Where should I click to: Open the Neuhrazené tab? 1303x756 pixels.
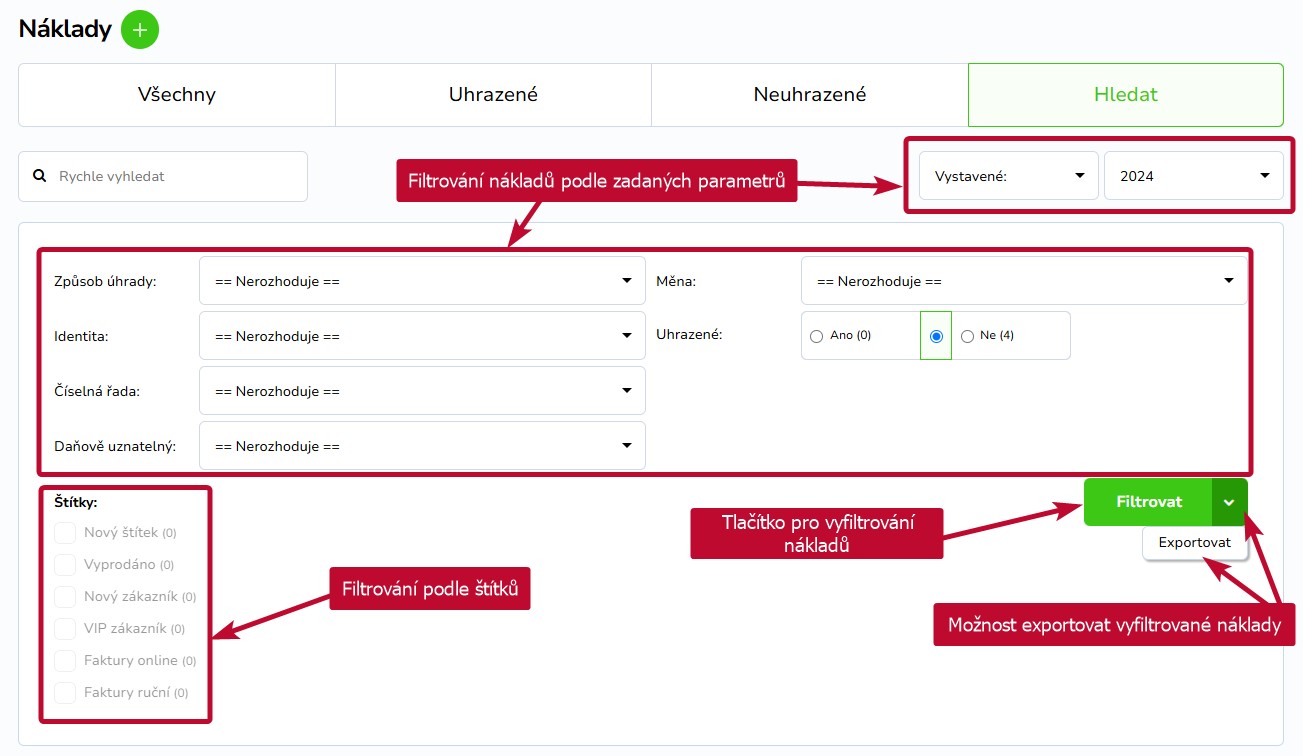[810, 95]
